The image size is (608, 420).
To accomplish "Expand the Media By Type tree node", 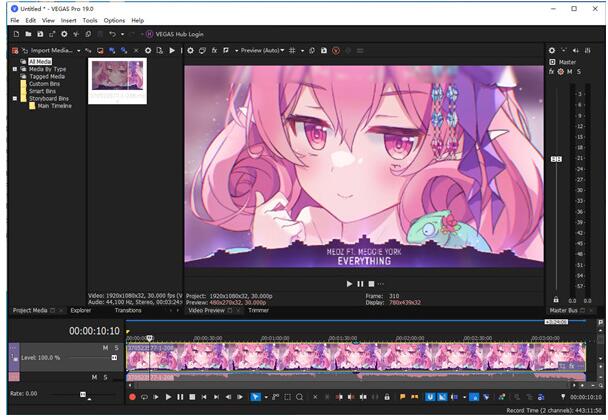I will coord(15,69).
